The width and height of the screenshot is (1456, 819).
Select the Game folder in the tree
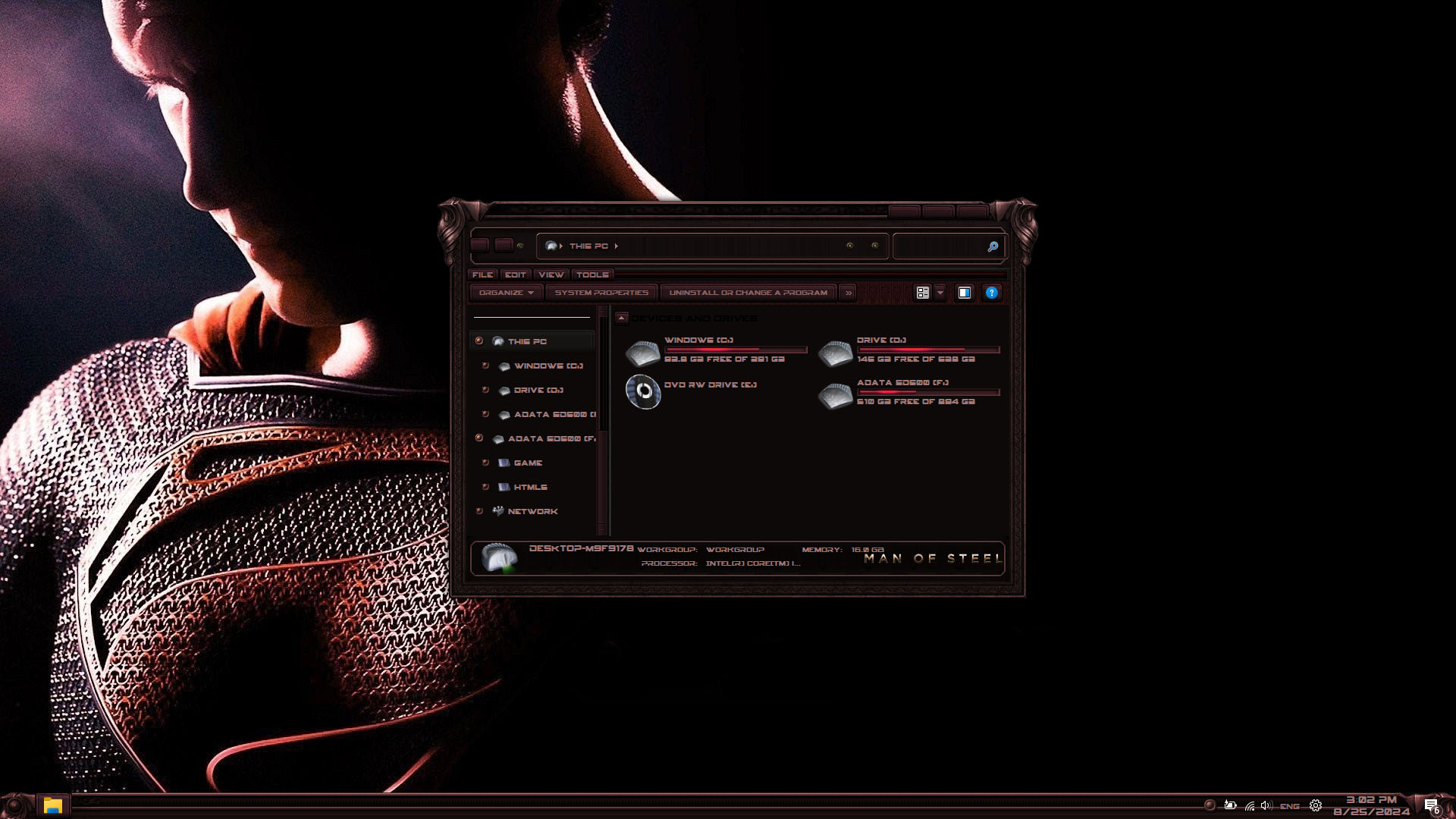[528, 463]
